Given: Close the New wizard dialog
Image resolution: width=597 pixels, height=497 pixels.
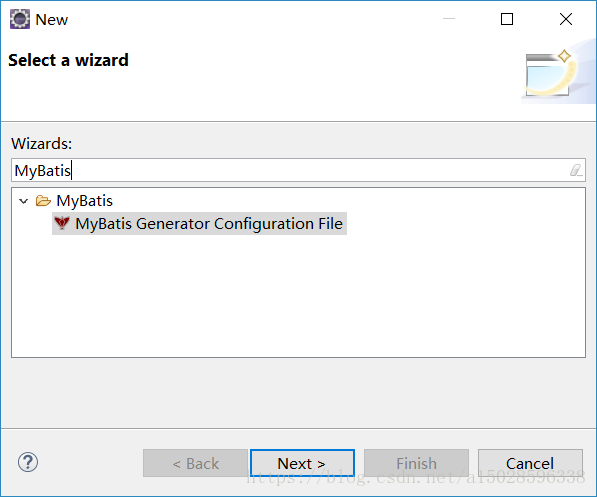Looking at the screenshot, I should (x=566, y=19).
